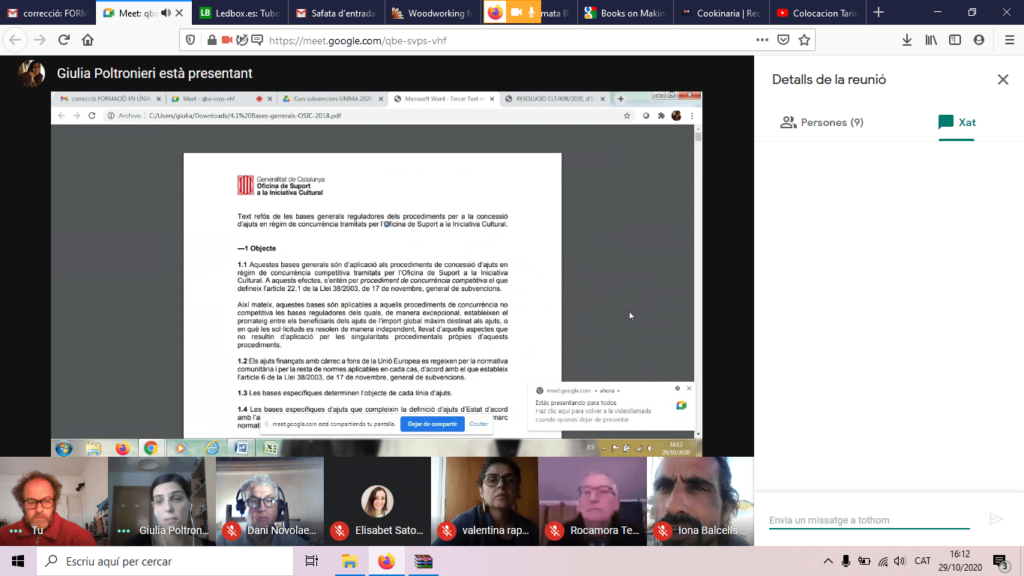Screen dimensions: 1024x576
Task: Open Firefox downloads panel
Action: (x=906, y=40)
